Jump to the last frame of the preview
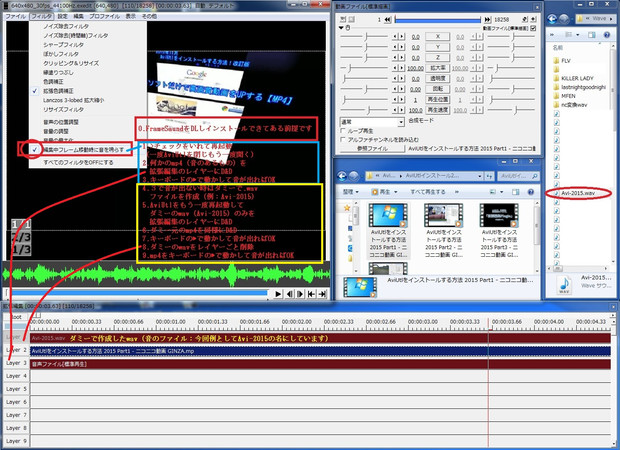620x450 pixels. (x=324, y=295)
